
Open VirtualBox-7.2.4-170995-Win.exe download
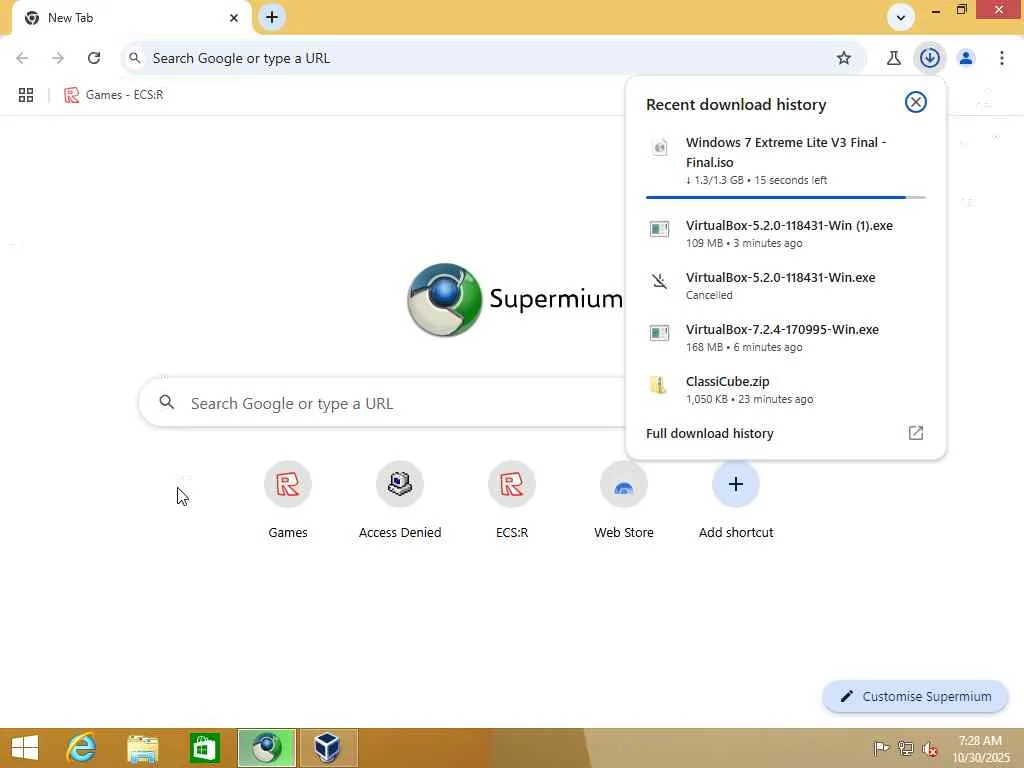pyautogui.click(x=786, y=338)
